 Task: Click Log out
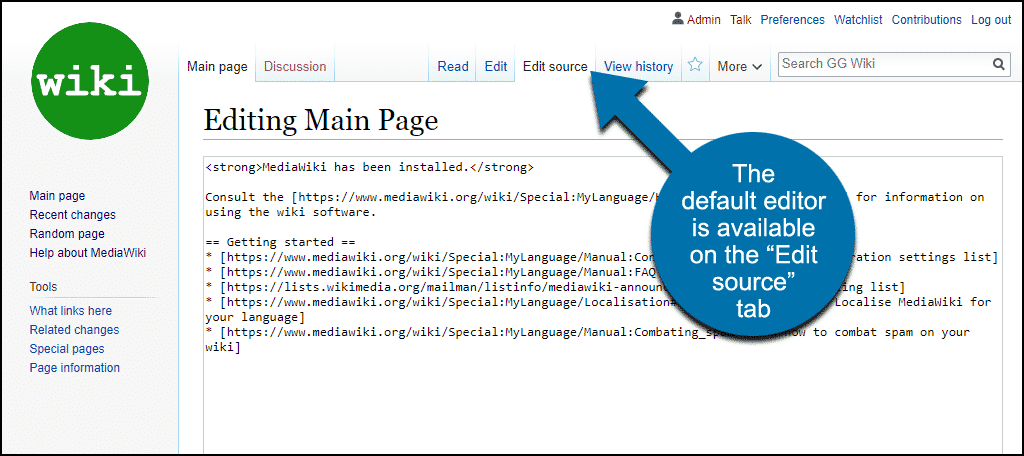[991, 20]
